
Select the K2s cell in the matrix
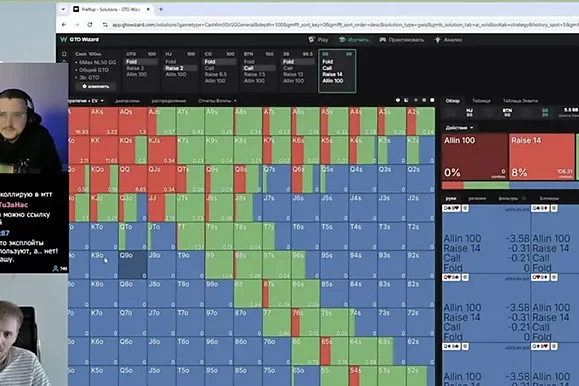[421, 150]
